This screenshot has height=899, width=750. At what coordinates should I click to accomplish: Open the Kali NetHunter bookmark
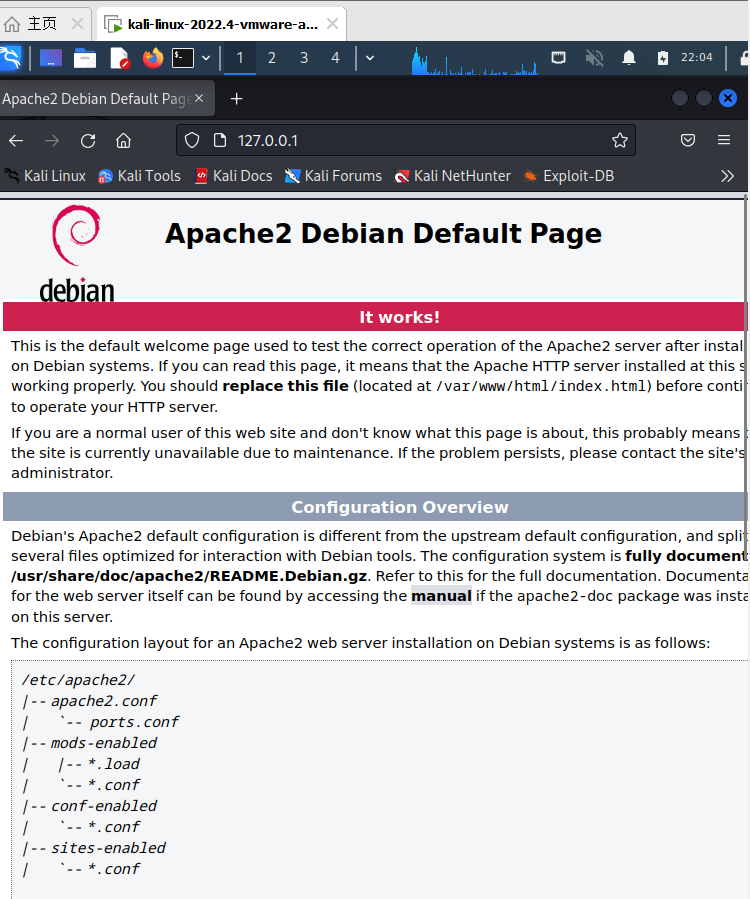(452, 176)
